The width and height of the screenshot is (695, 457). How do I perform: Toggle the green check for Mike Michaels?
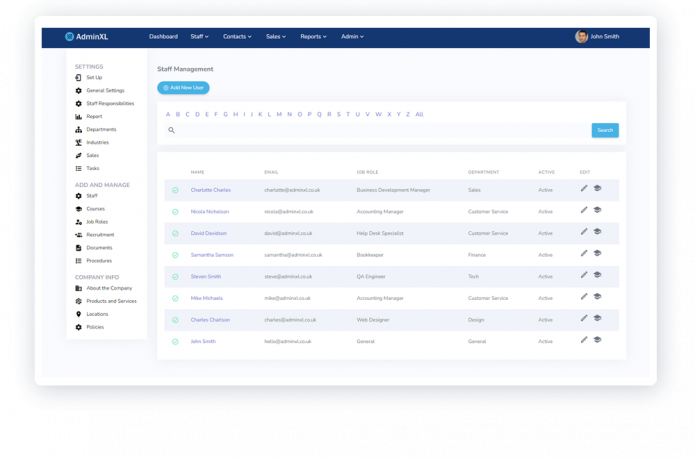click(176, 298)
